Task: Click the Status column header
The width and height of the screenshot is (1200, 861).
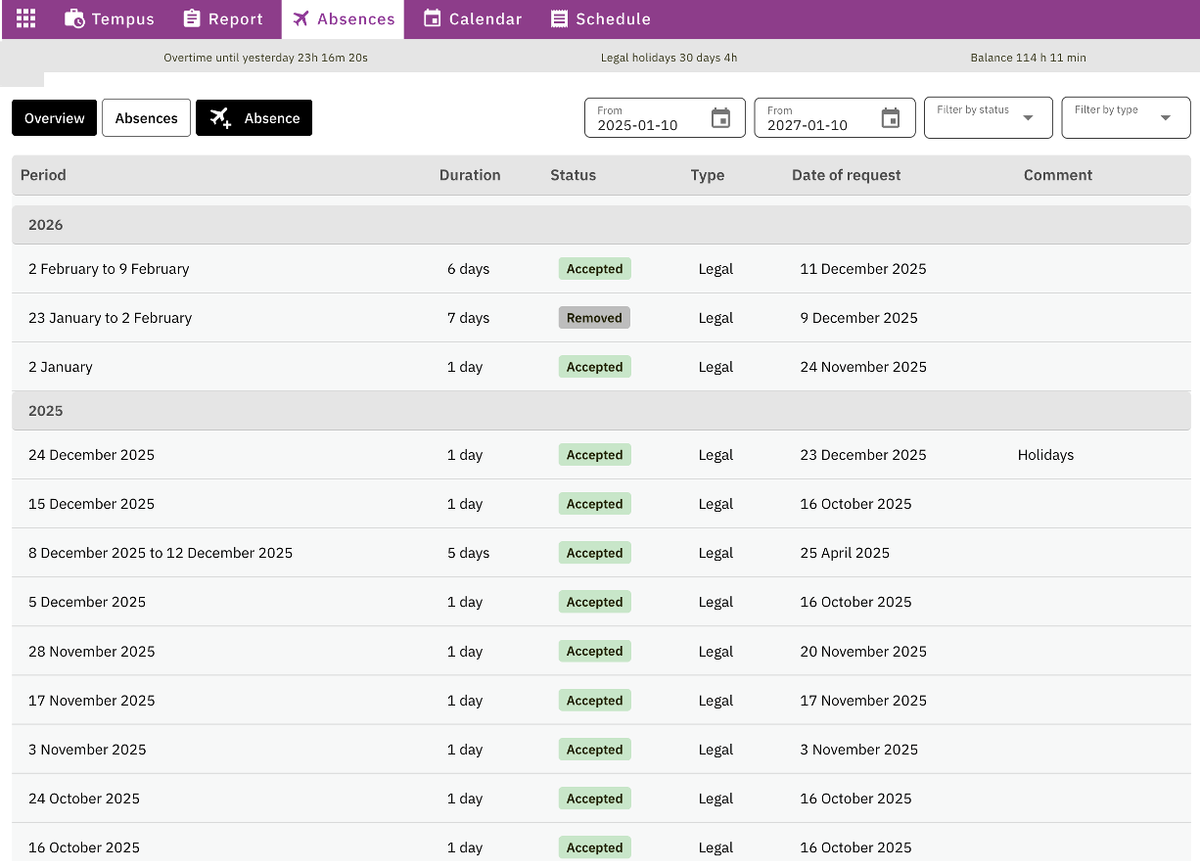Action: tap(573, 175)
